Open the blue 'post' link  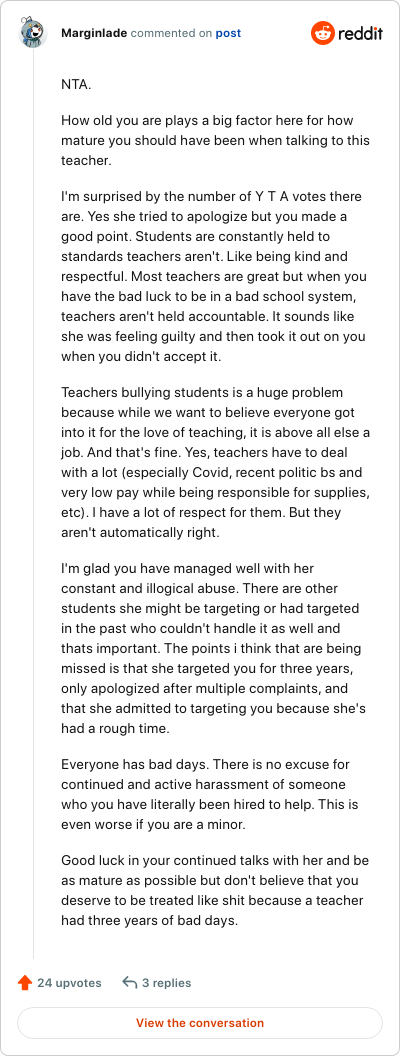tap(228, 33)
